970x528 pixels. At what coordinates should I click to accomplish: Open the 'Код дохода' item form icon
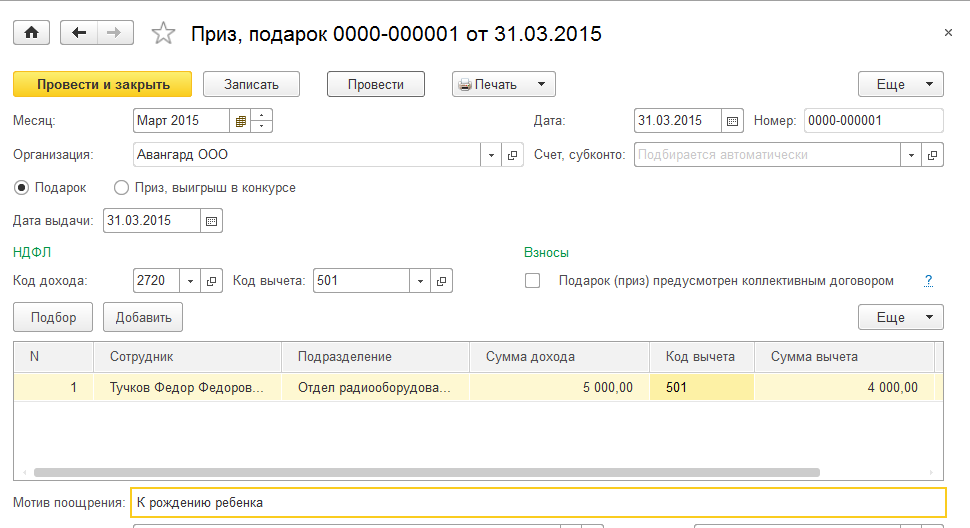(212, 281)
